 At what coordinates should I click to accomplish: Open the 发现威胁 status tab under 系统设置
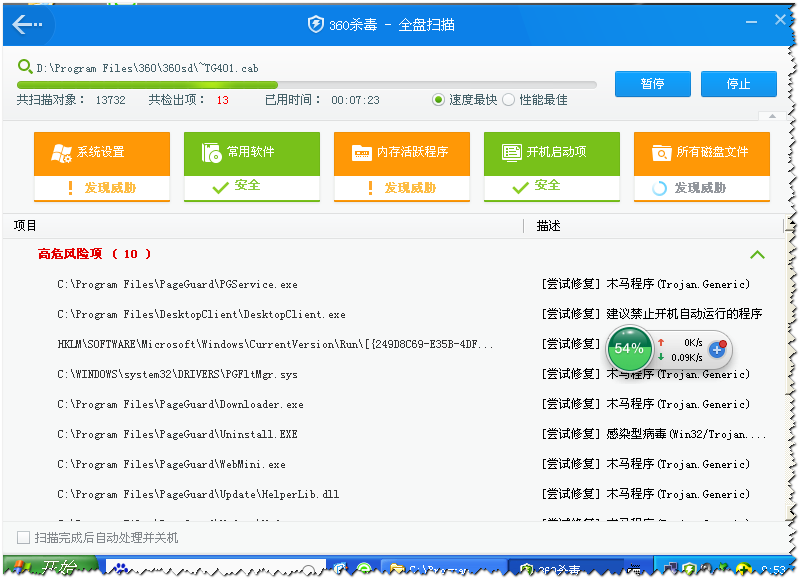(101, 187)
